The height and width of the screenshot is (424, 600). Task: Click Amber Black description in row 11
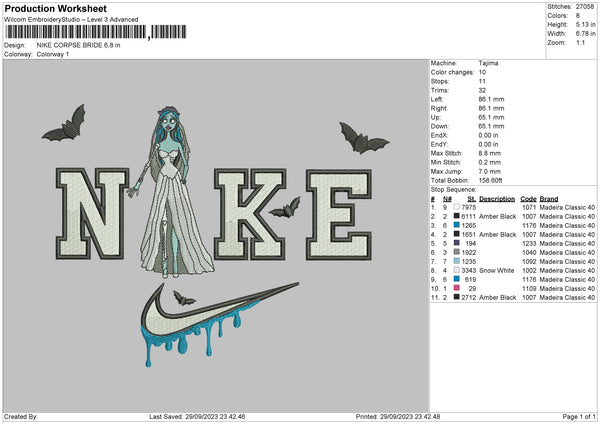(x=498, y=297)
